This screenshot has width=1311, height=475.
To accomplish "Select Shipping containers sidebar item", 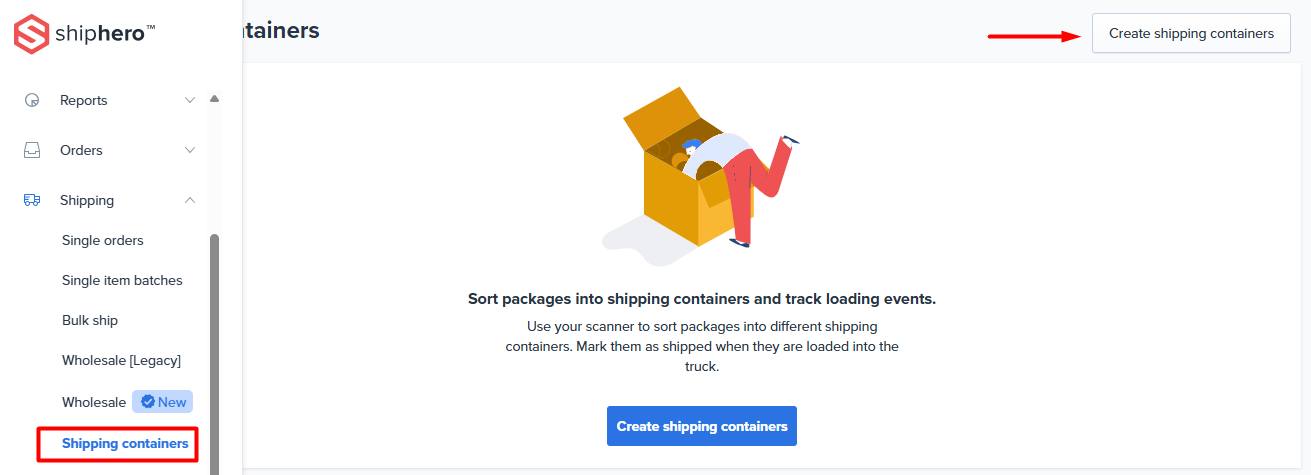I will coord(125,443).
